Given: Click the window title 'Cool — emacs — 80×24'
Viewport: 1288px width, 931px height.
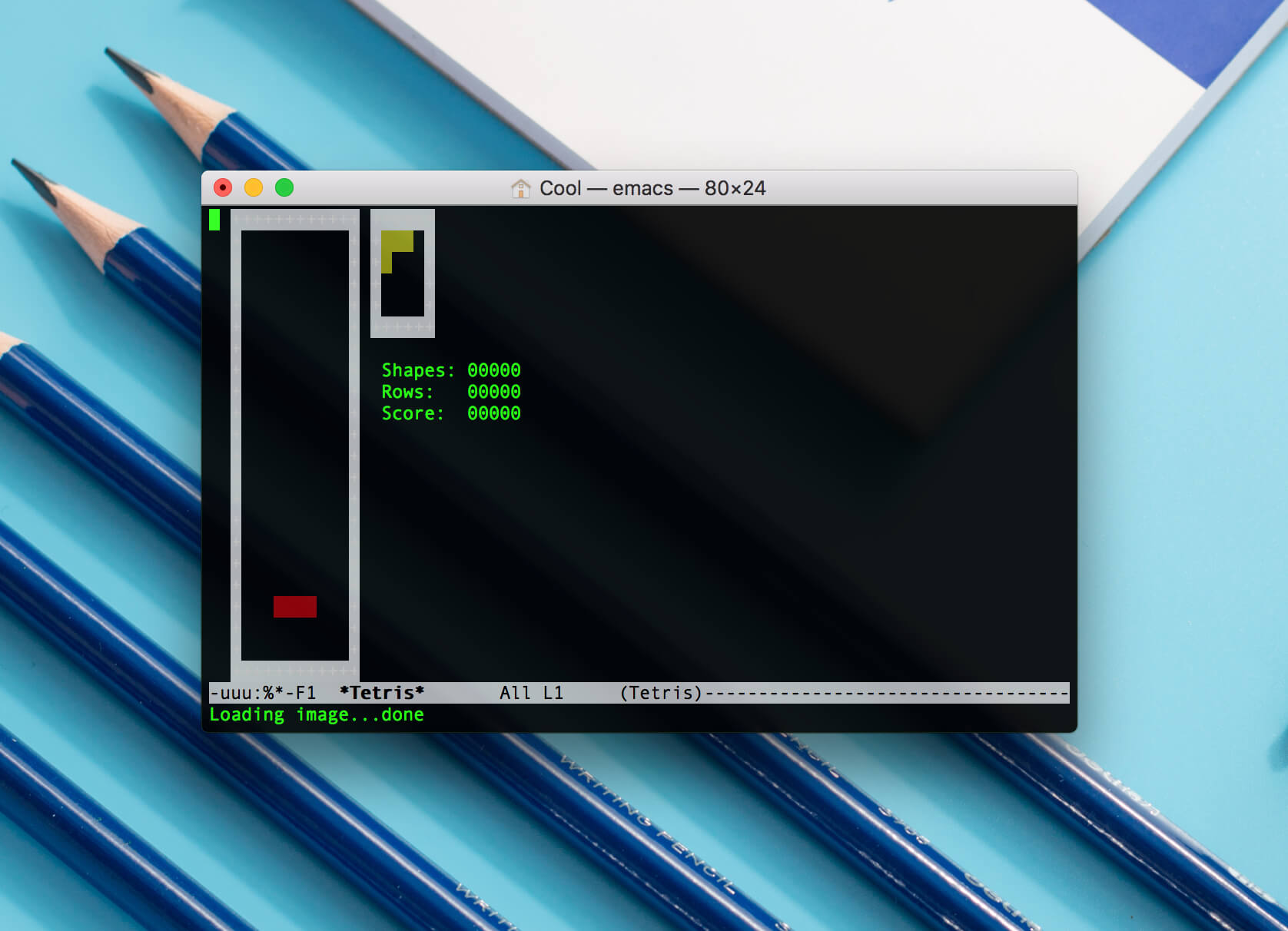Looking at the screenshot, I should 652,188.
